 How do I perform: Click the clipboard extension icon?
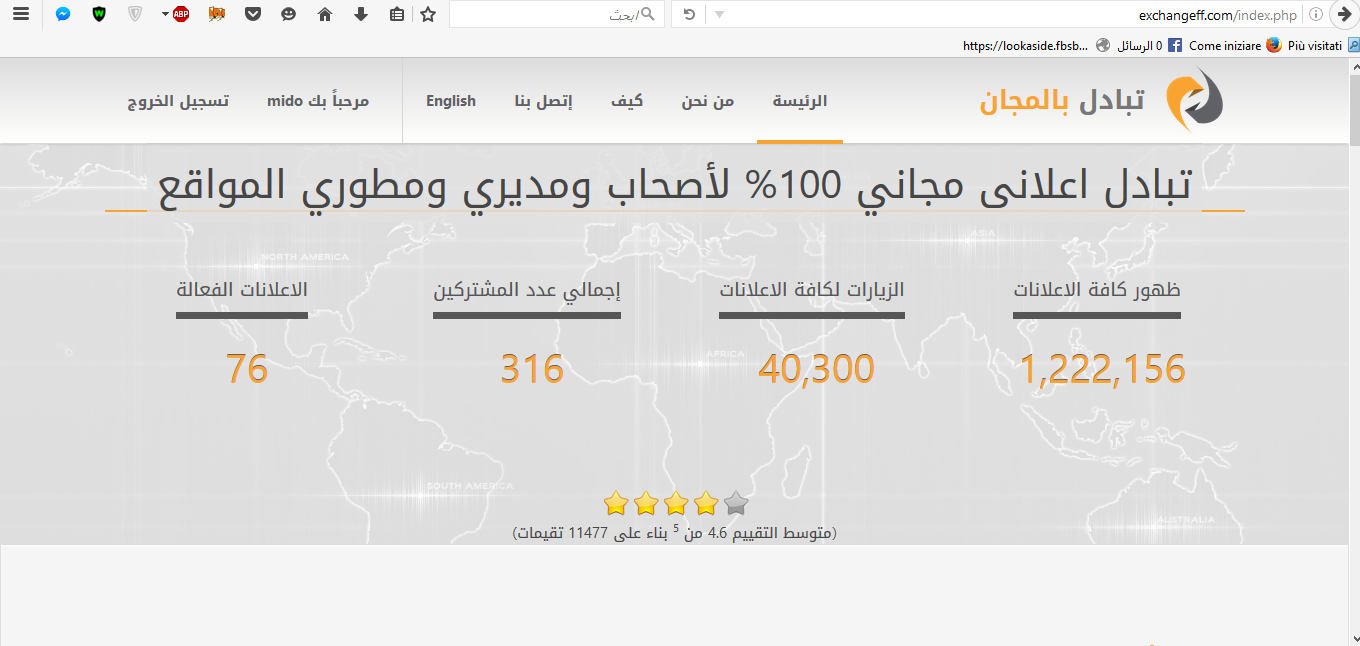[395, 14]
